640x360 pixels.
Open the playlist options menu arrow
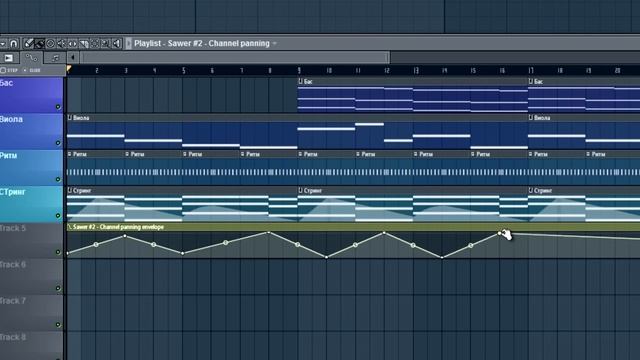[x=3, y=43]
